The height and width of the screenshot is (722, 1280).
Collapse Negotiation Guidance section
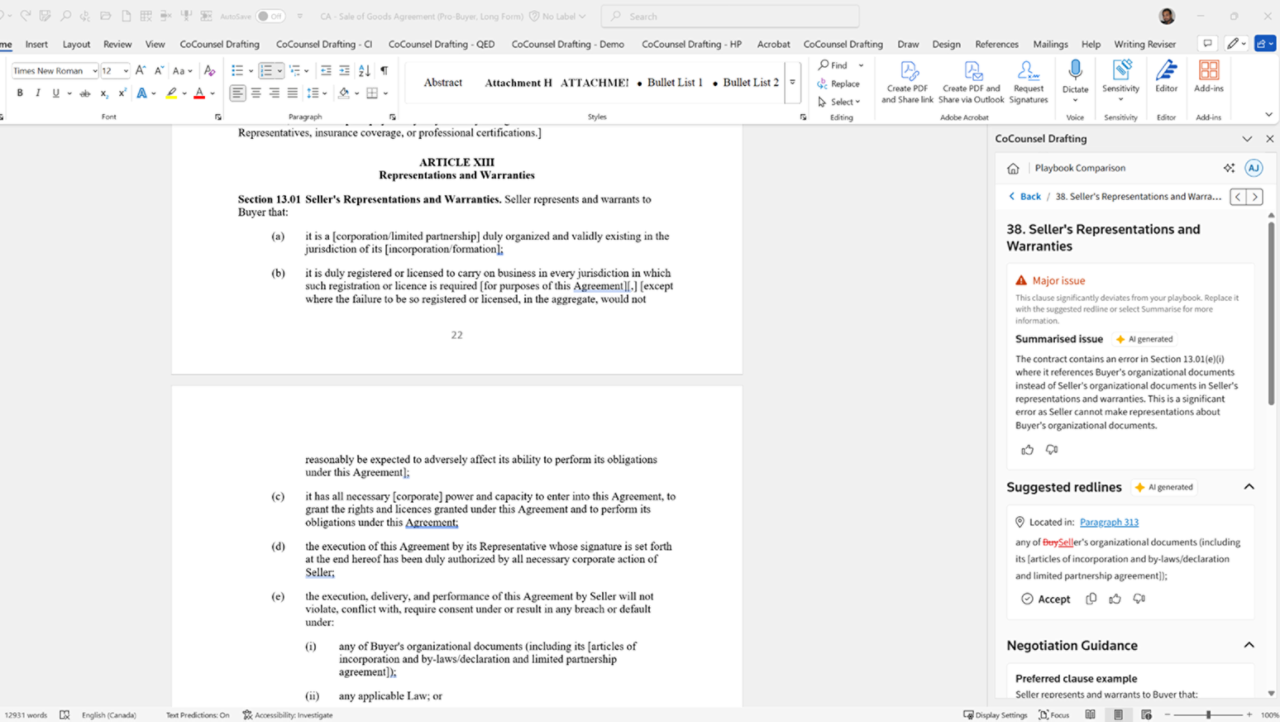pyautogui.click(x=1249, y=645)
